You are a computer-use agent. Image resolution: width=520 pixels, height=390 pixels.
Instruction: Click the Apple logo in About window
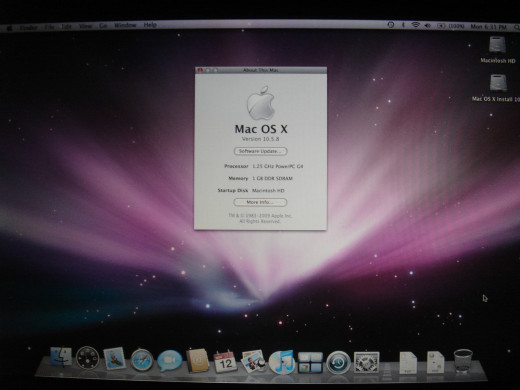point(261,103)
